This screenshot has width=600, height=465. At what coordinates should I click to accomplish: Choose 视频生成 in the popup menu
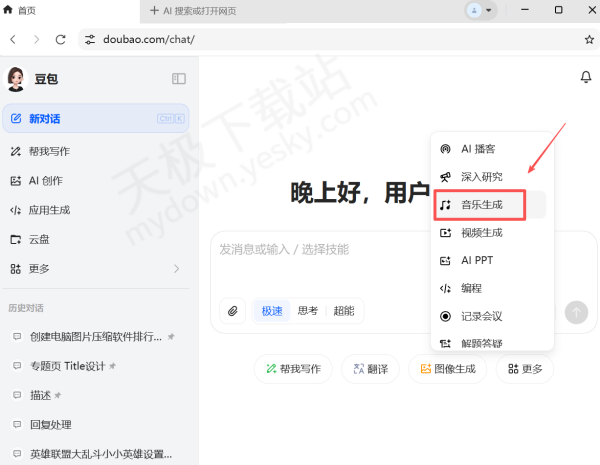[x=481, y=232]
